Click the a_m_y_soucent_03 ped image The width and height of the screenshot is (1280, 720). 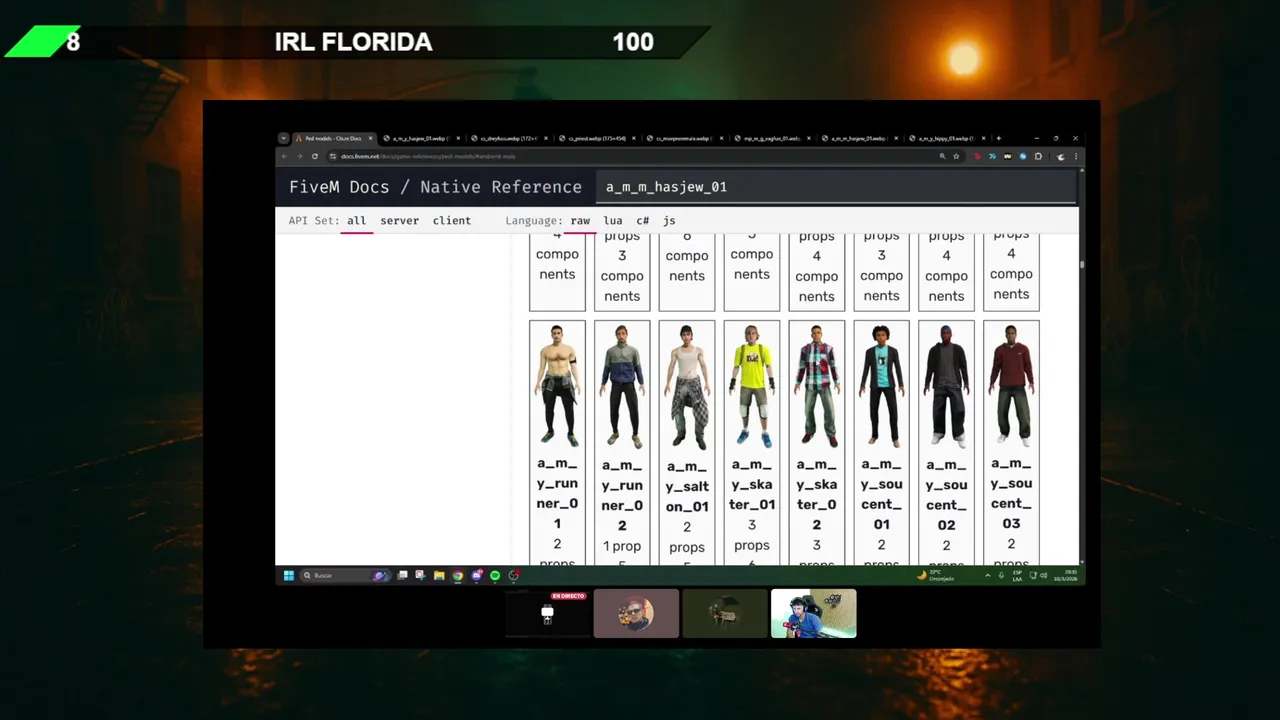point(1011,385)
